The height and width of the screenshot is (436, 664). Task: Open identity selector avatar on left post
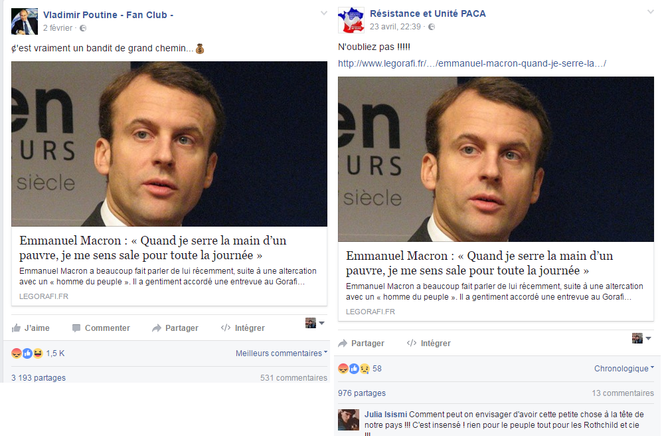coord(314,323)
